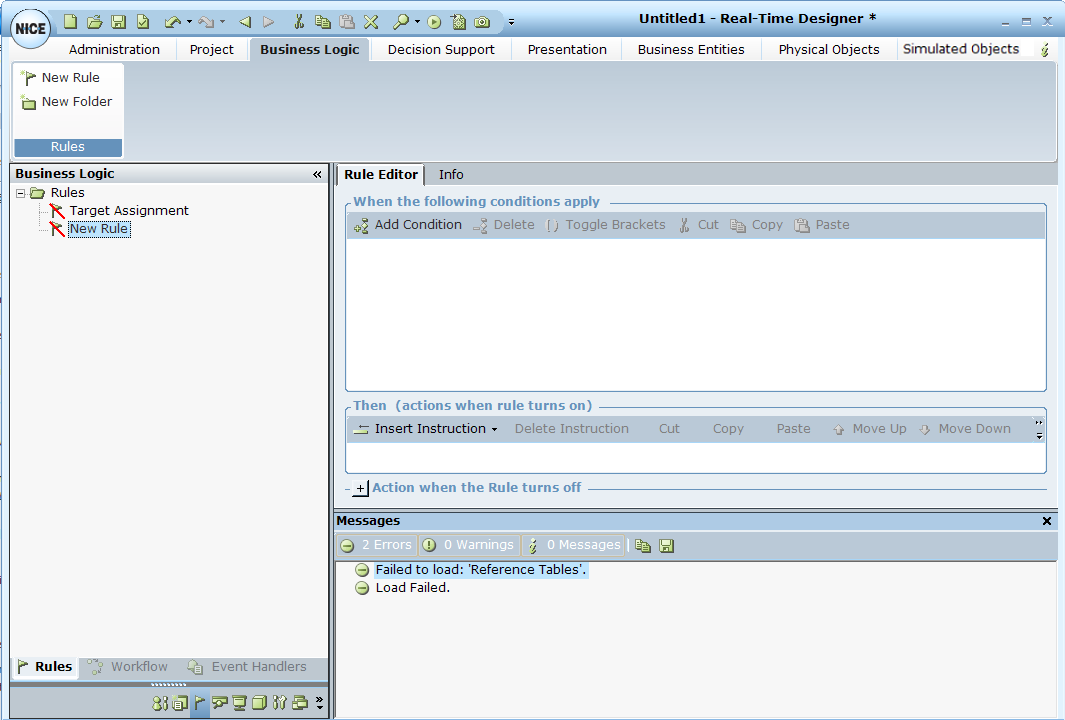Copy messages using the icon in Messages toolbar
Image resolution: width=1065 pixels, height=720 pixels.
click(643, 546)
